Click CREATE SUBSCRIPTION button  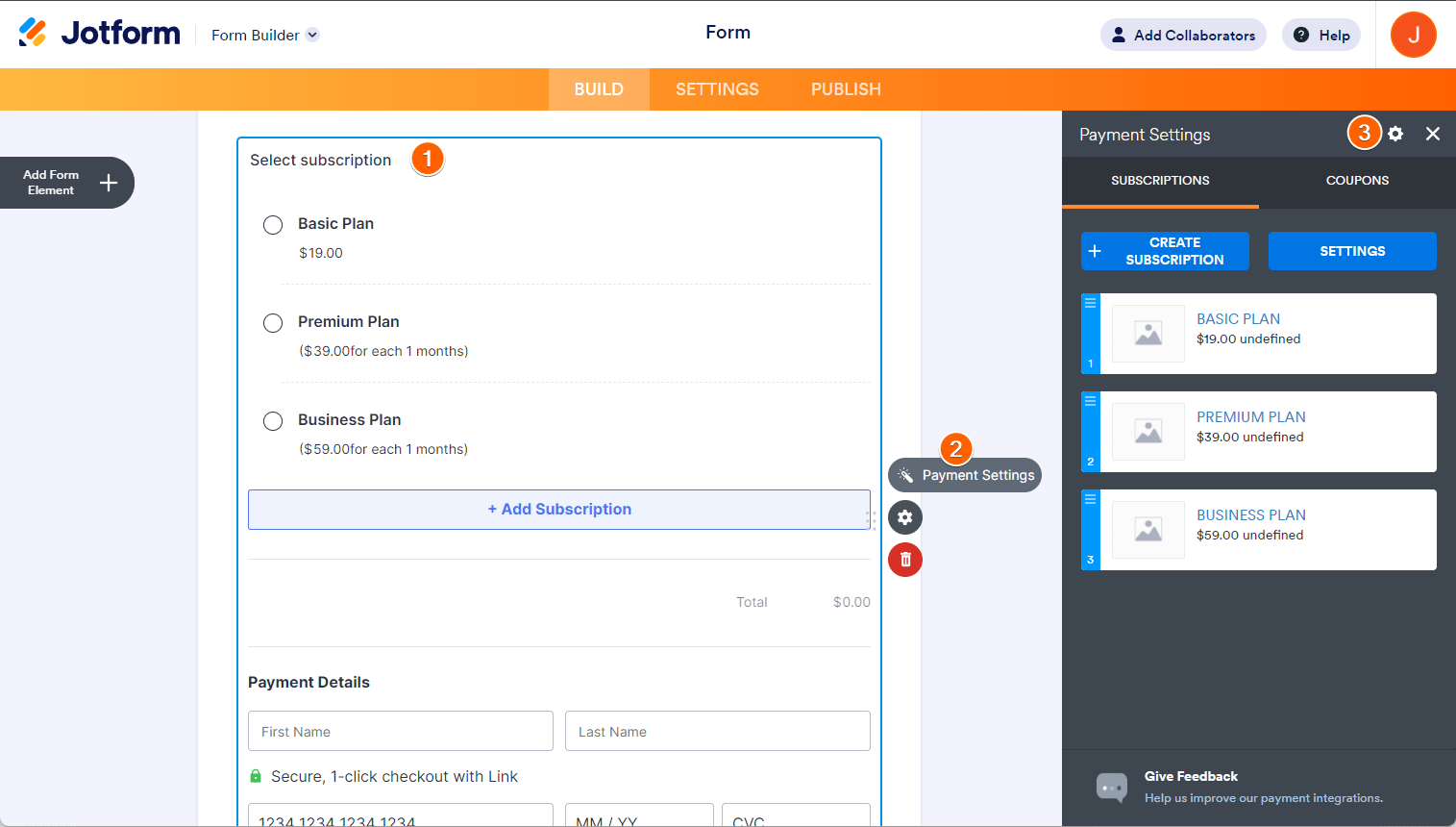pyautogui.click(x=1165, y=251)
